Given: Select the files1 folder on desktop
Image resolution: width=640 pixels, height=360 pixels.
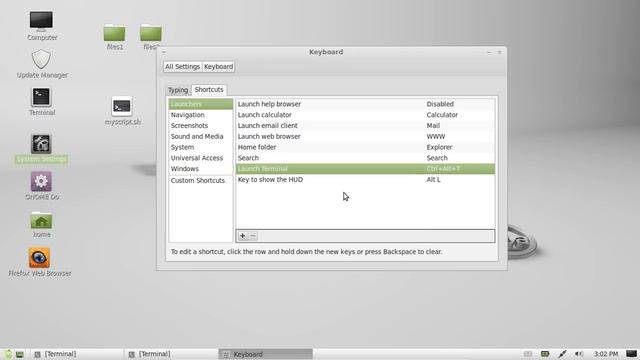Looking at the screenshot, I should pos(114,33).
